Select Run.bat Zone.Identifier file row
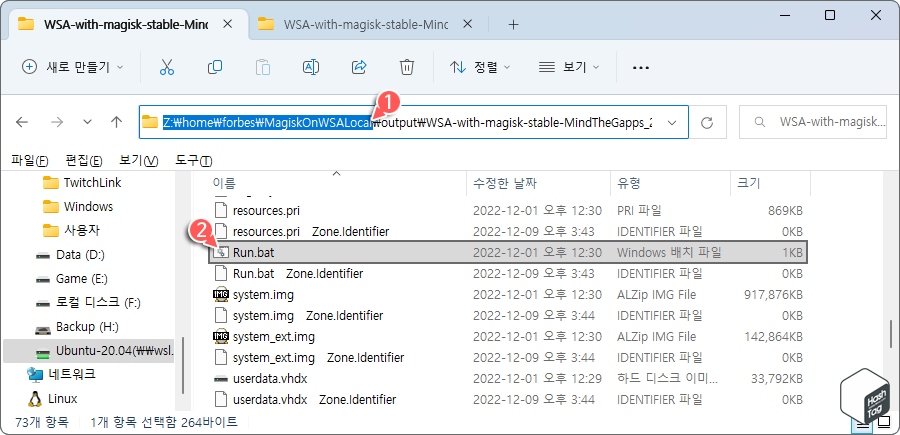Screen dimensions: 900x435 click(x=508, y=274)
